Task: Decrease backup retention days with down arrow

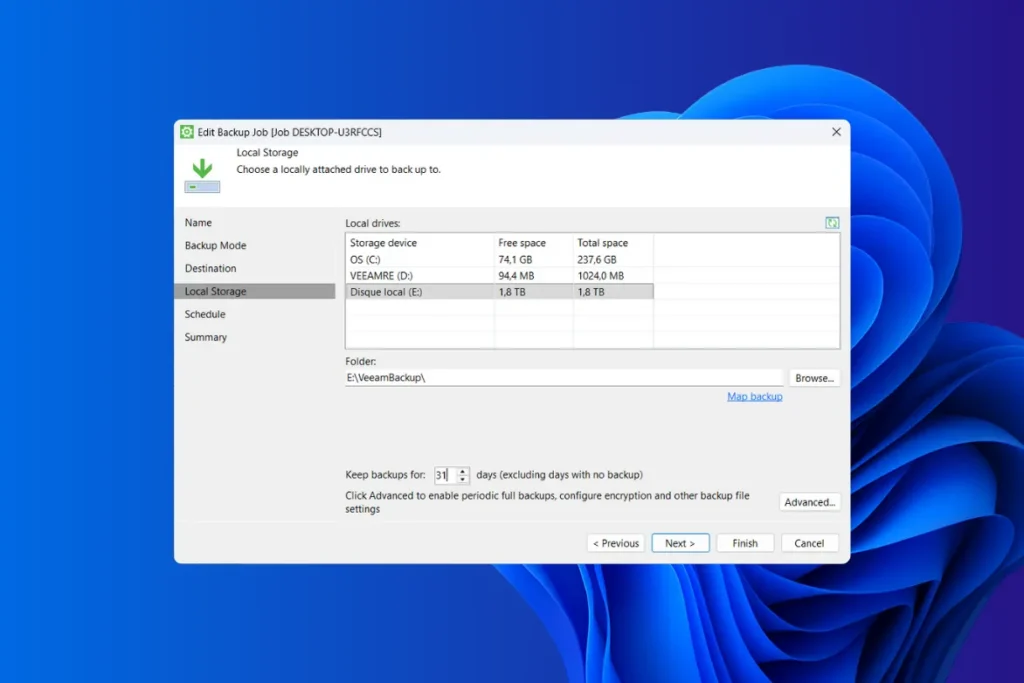Action: pyautogui.click(x=462, y=480)
